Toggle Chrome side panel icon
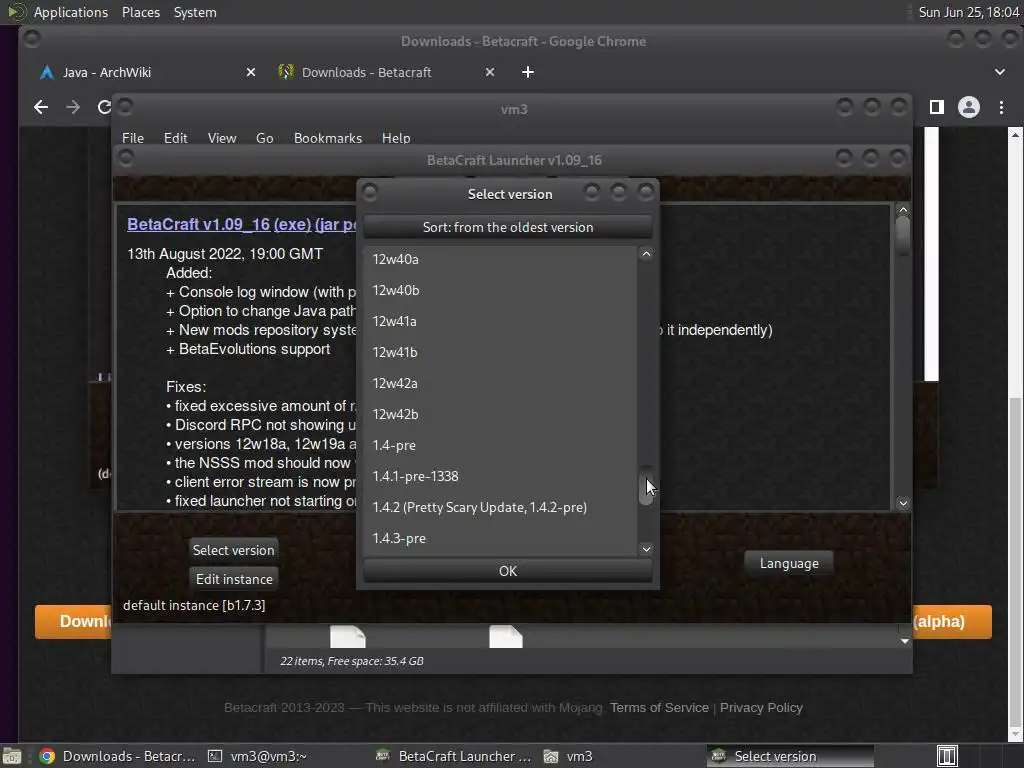Screen dimensions: 1024x768 (936, 107)
